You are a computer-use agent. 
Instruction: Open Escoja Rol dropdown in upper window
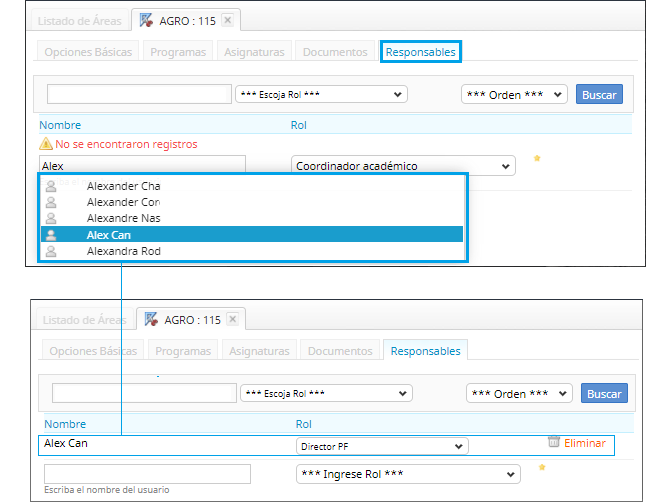321,94
